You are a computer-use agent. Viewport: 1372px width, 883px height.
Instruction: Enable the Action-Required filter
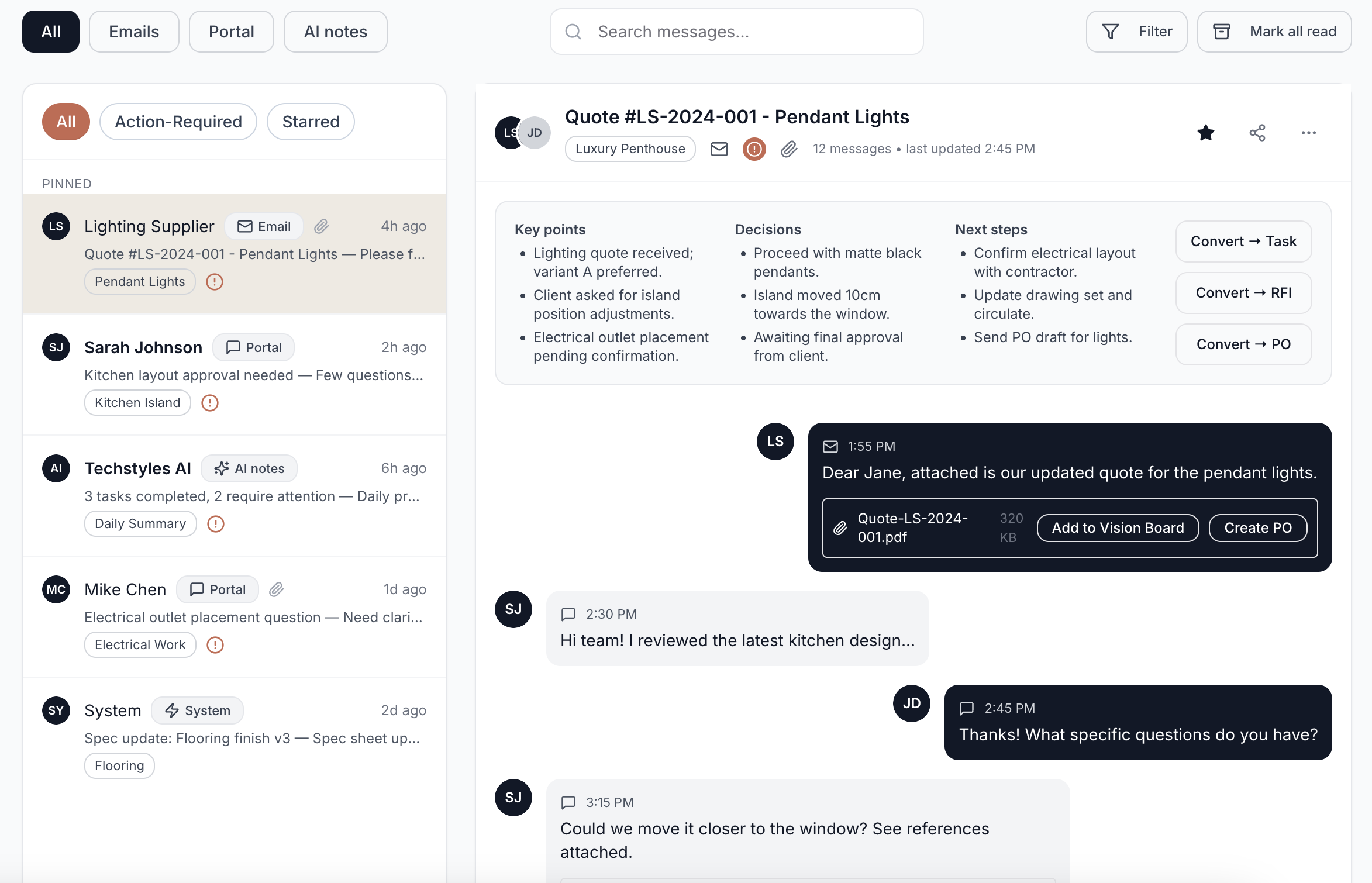click(x=178, y=122)
